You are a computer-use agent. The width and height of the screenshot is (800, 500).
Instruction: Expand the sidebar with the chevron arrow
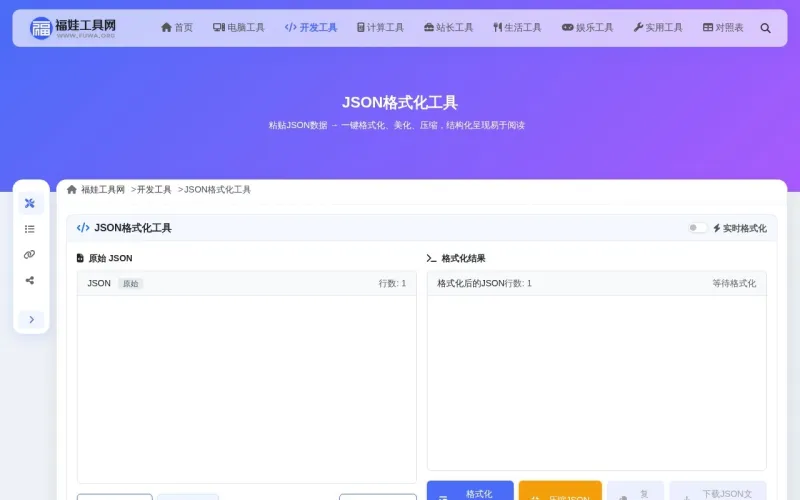tap(31, 319)
